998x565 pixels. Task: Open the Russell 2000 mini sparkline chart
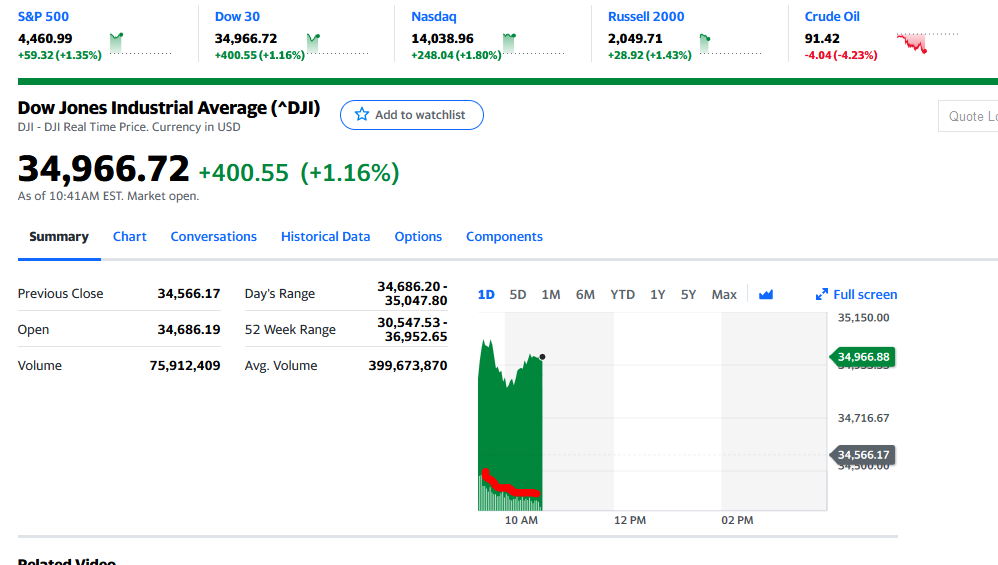click(730, 44)
